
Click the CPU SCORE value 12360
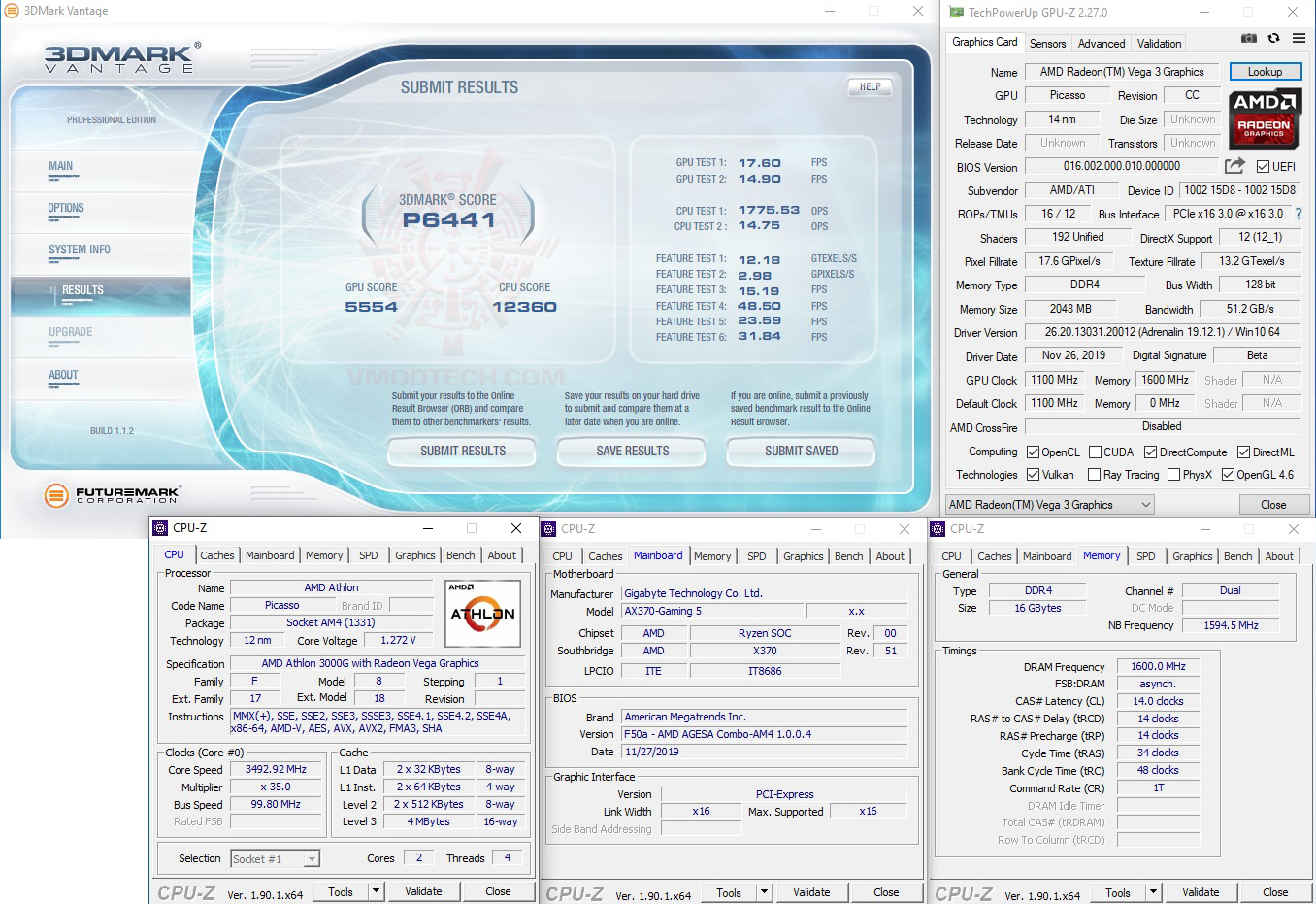[x=525, y=307]
